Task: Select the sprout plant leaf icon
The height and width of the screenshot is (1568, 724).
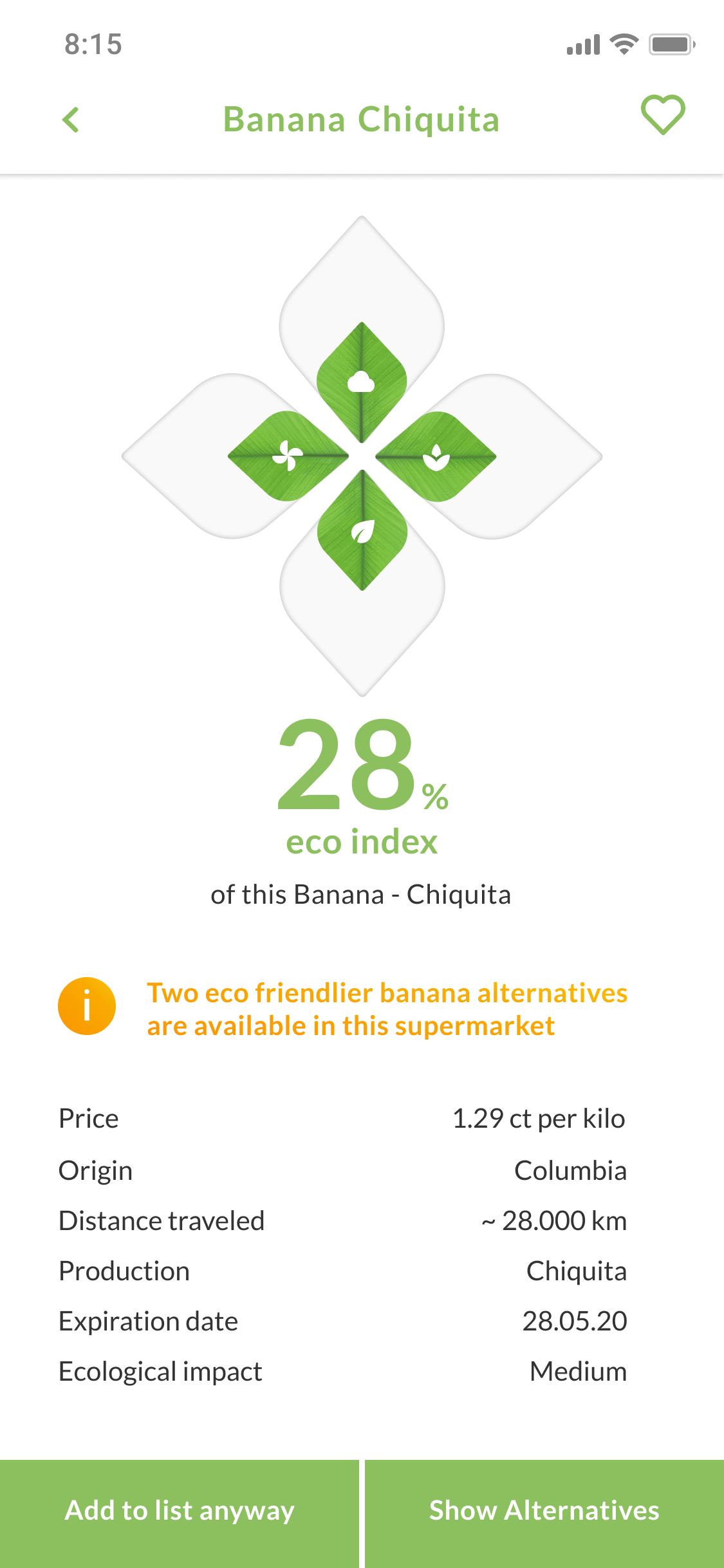Action: coord(436,456)
